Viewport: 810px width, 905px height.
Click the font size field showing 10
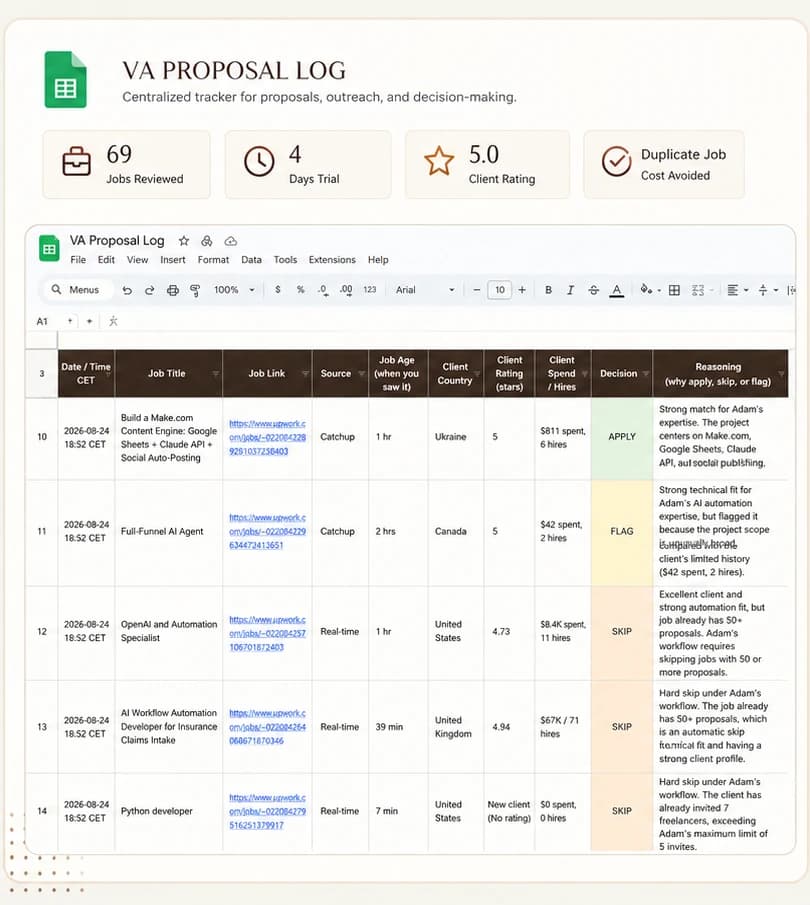499,290
